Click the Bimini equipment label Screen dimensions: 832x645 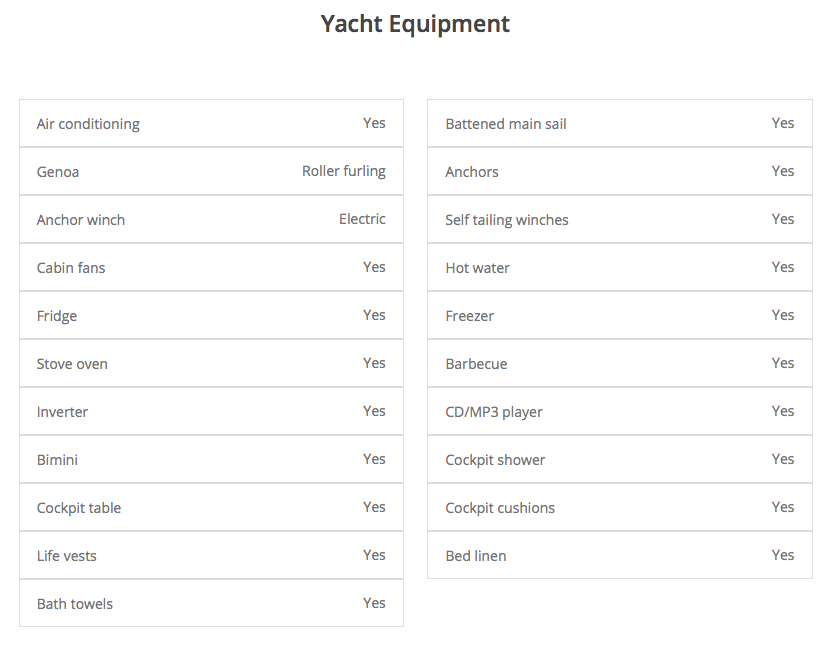coord(57,460)
